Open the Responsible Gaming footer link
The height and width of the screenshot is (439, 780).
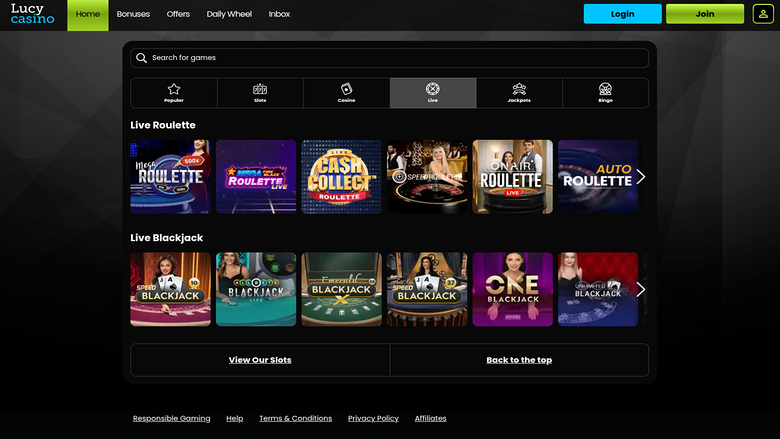click(x=171, y=418)
